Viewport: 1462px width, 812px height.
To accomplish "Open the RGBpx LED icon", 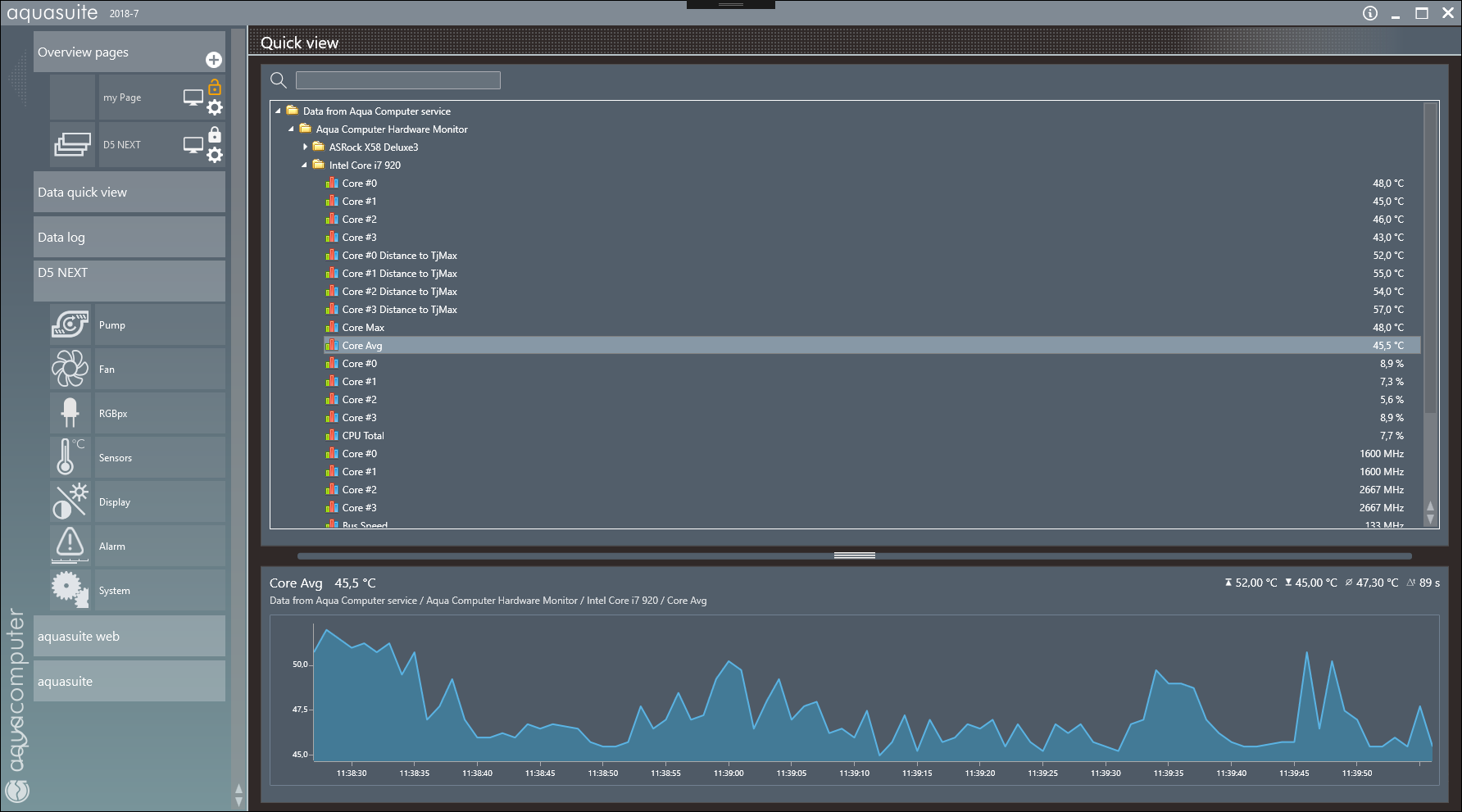I will point(70,413).
